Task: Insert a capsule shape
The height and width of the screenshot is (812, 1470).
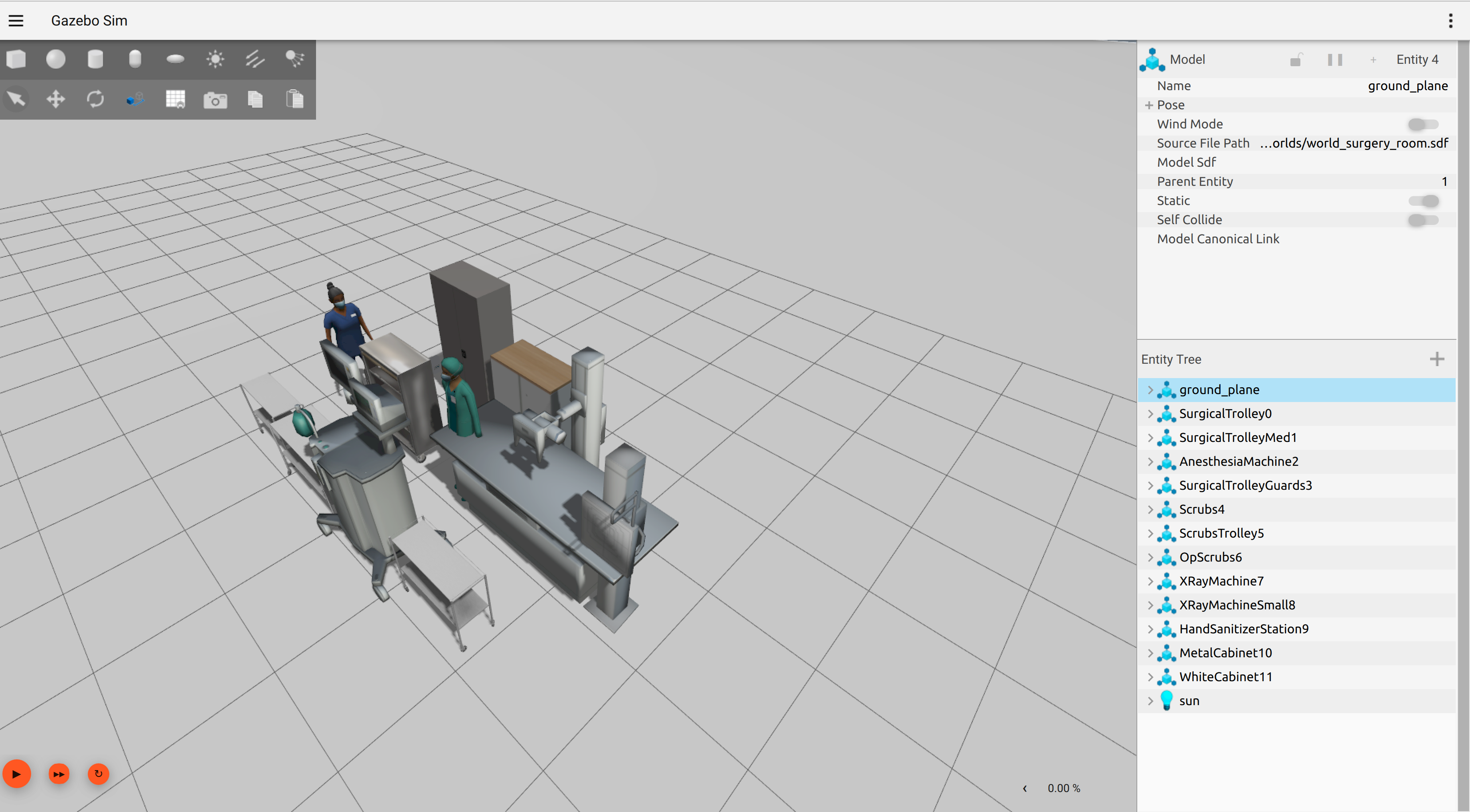Action: pos(135,59)
